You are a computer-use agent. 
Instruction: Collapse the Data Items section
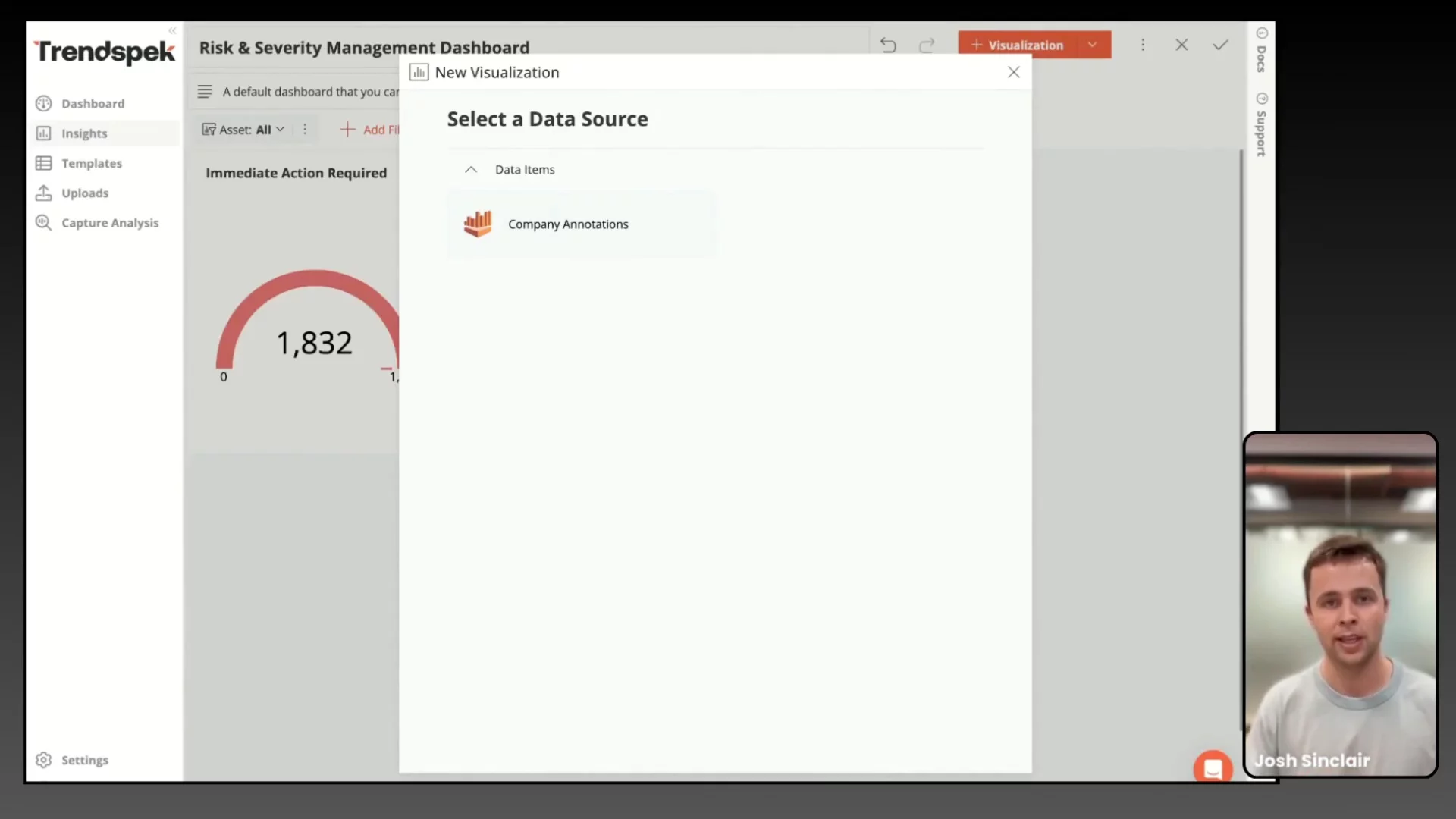click(x=471, y=170)
